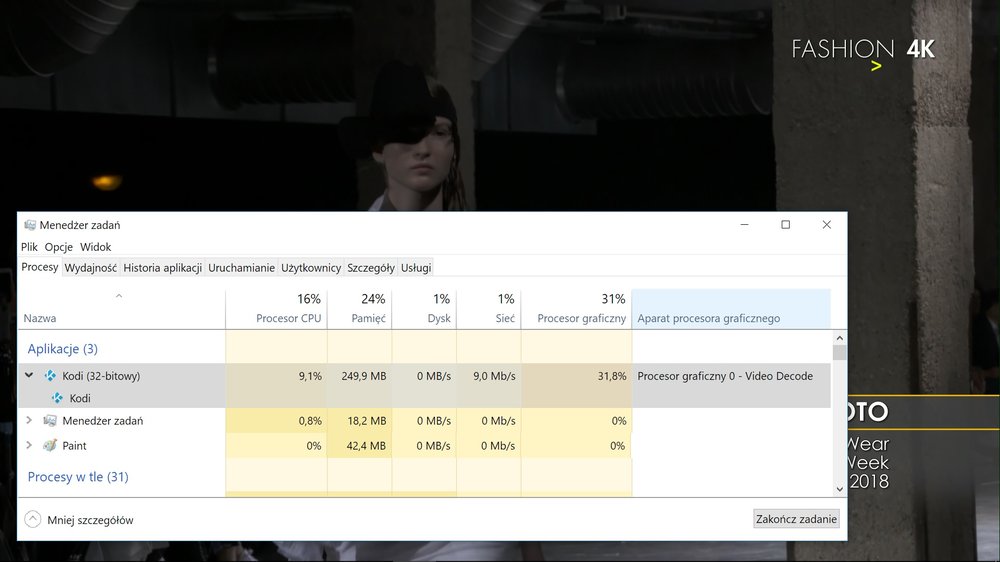The height and width of the screenshot is (562, 1000).
Task: Open the Plik menu
Action: coord(29,247)
